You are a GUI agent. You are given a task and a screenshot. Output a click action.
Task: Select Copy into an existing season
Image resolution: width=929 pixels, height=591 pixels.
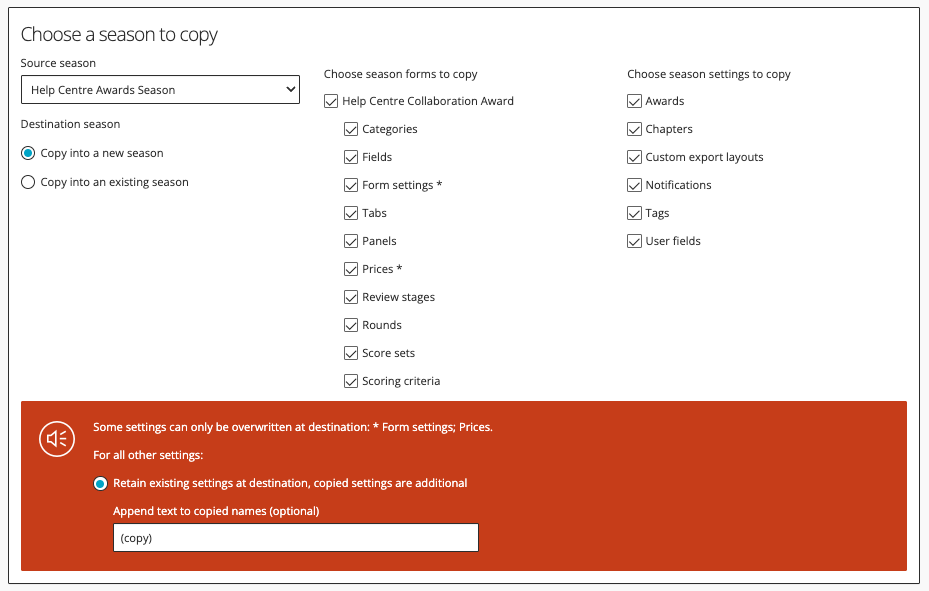(28, 182)
